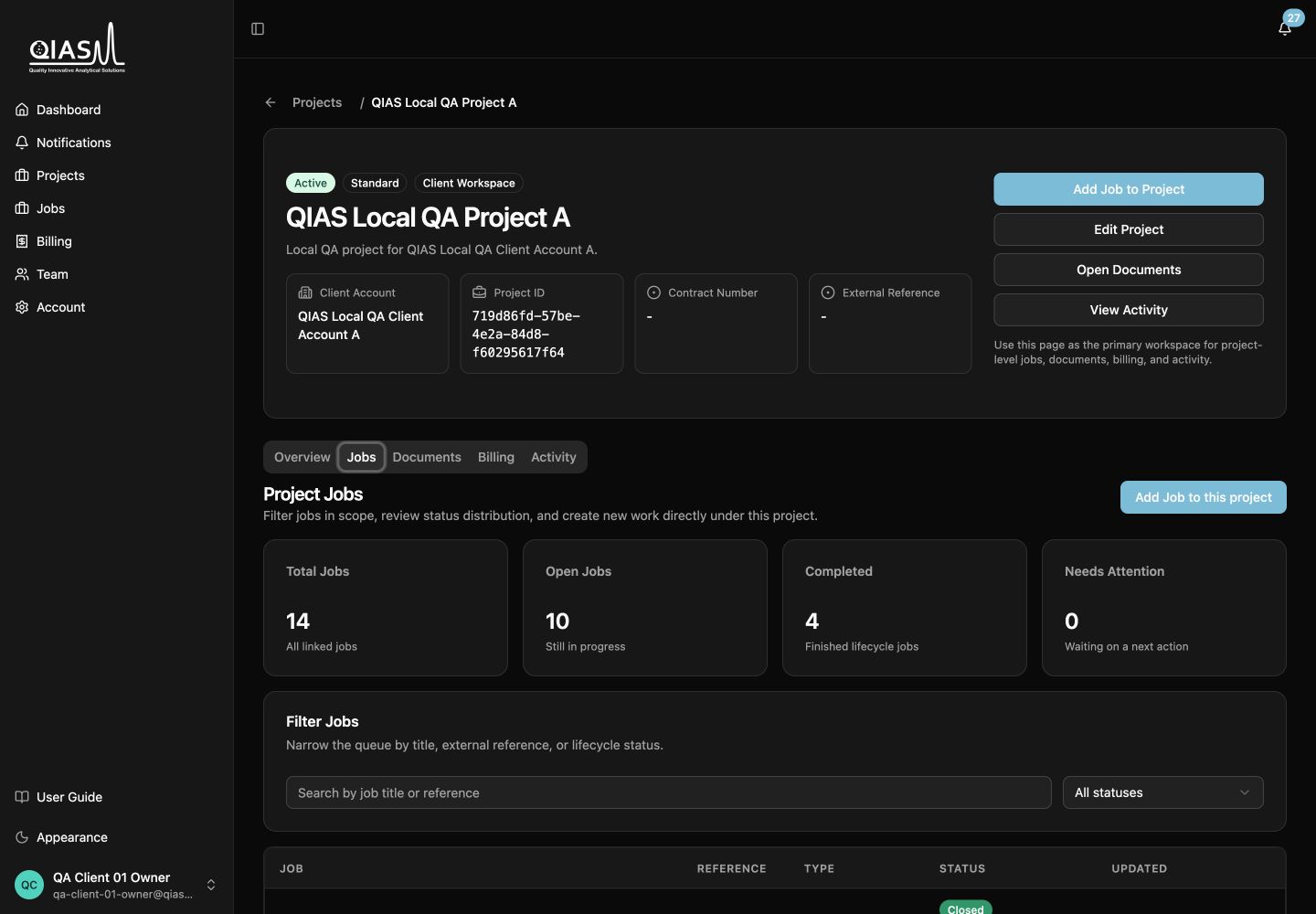Click the QIAS Local QA Project A breadcrumb
Screen dimensions: 1316x914
tap(444, 102)
